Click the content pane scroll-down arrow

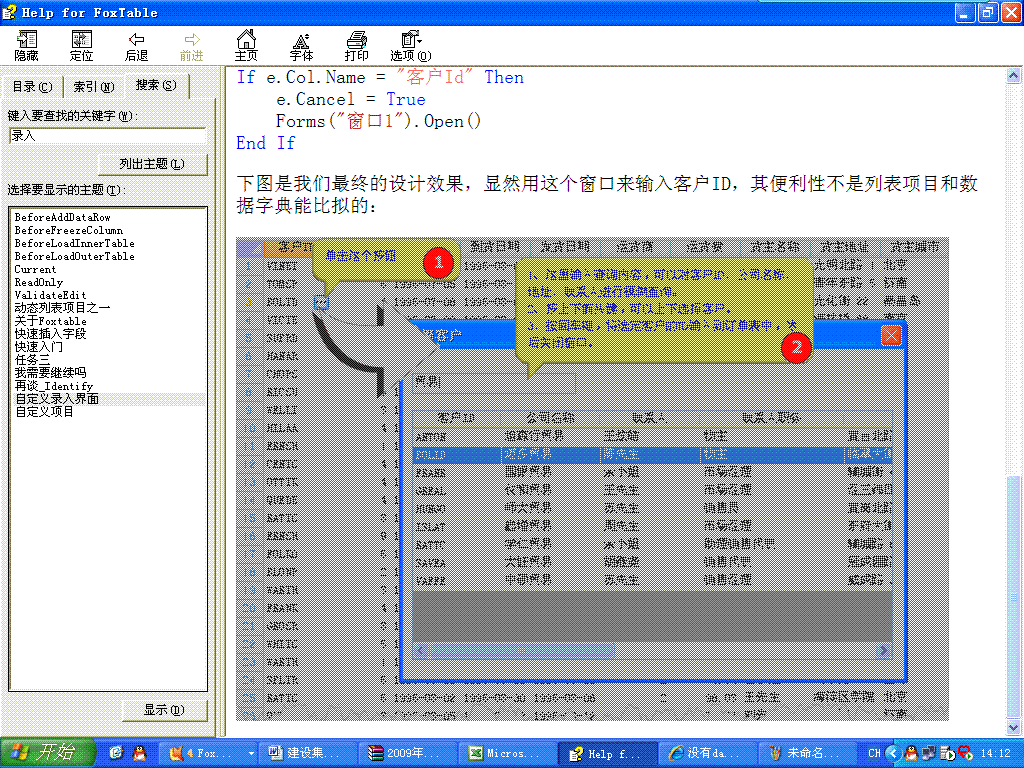pos(1013,727)
